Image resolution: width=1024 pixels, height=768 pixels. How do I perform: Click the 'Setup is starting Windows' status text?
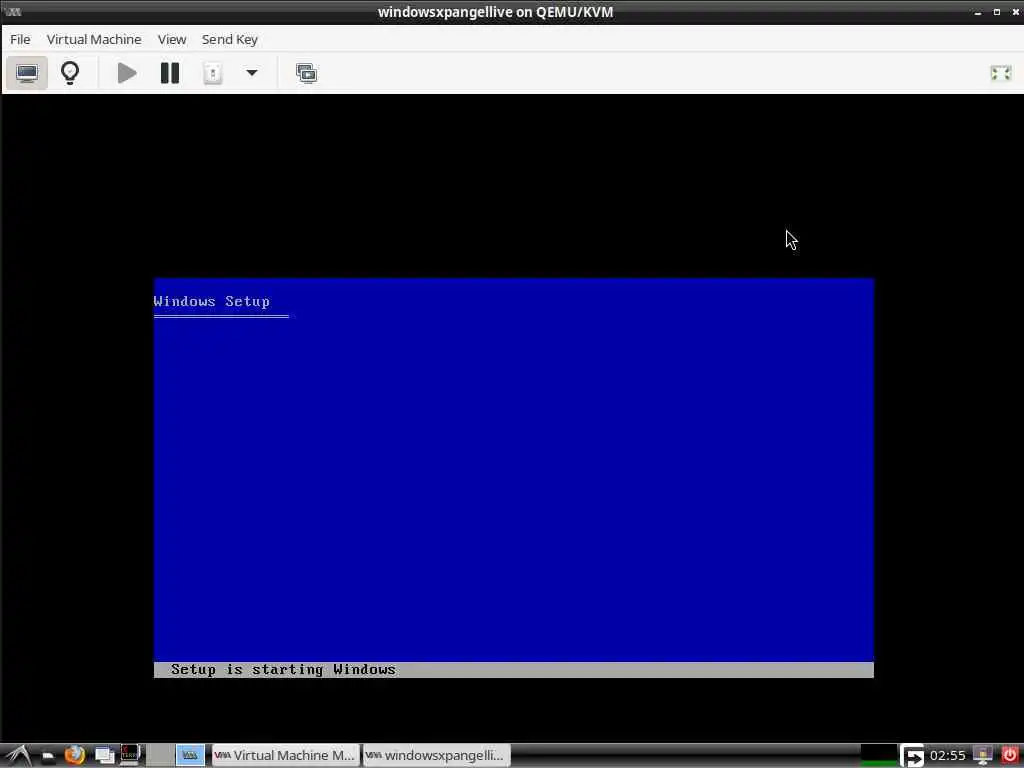283,669
